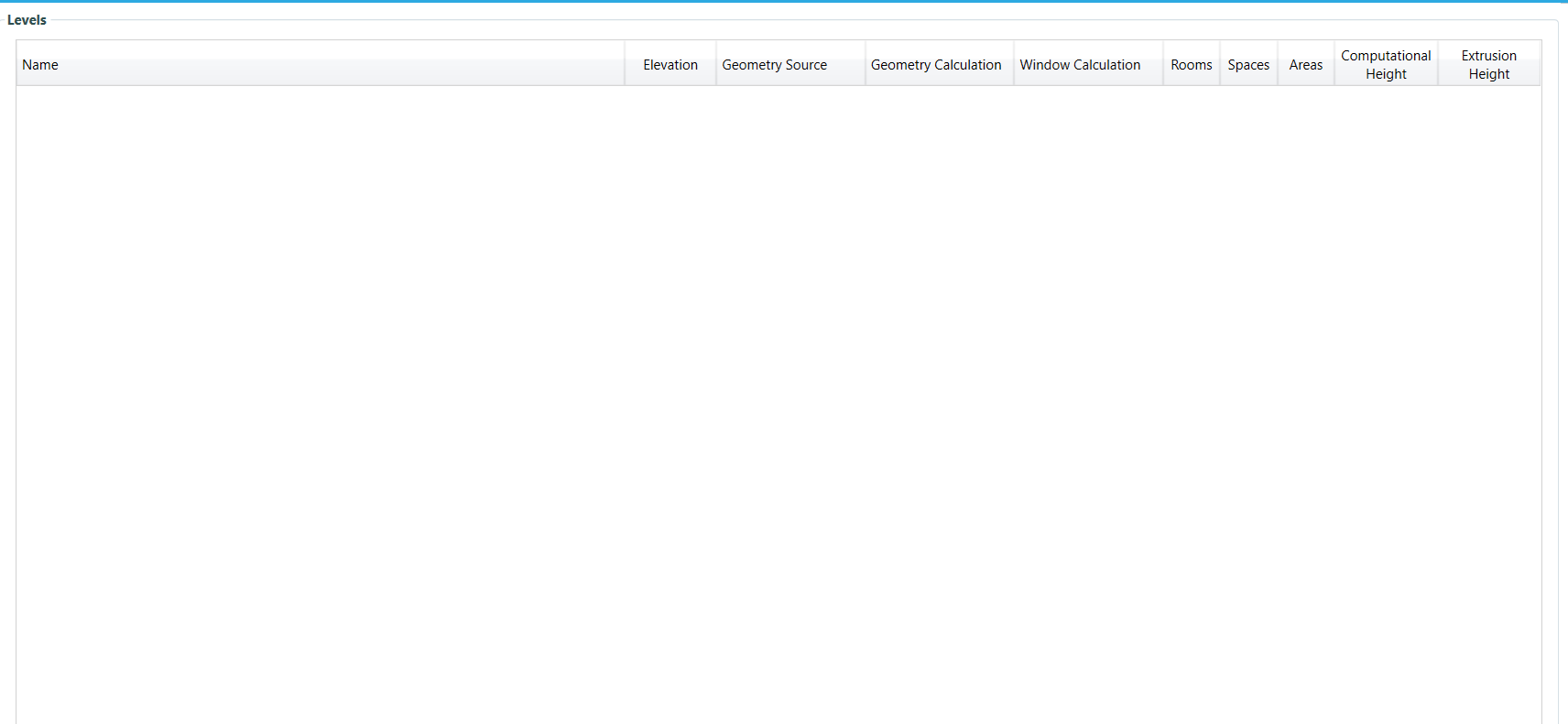Click the Elevation column header
Image resolution: width=1568 pixels, height=724 pixels.
click(x=670, y=64)
